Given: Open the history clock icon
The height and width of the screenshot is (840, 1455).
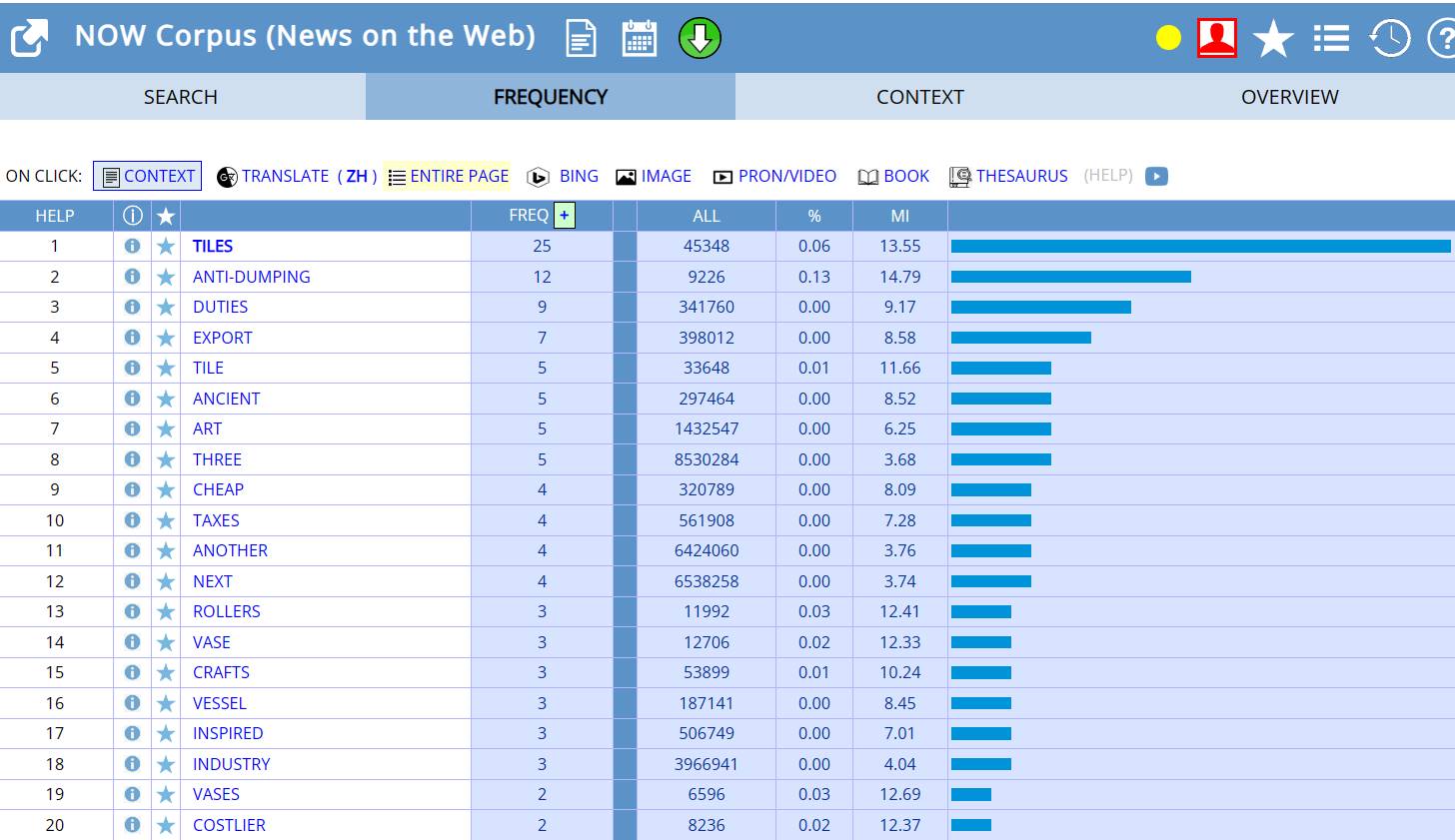Looking at the screenshot, I should 1389,39.
